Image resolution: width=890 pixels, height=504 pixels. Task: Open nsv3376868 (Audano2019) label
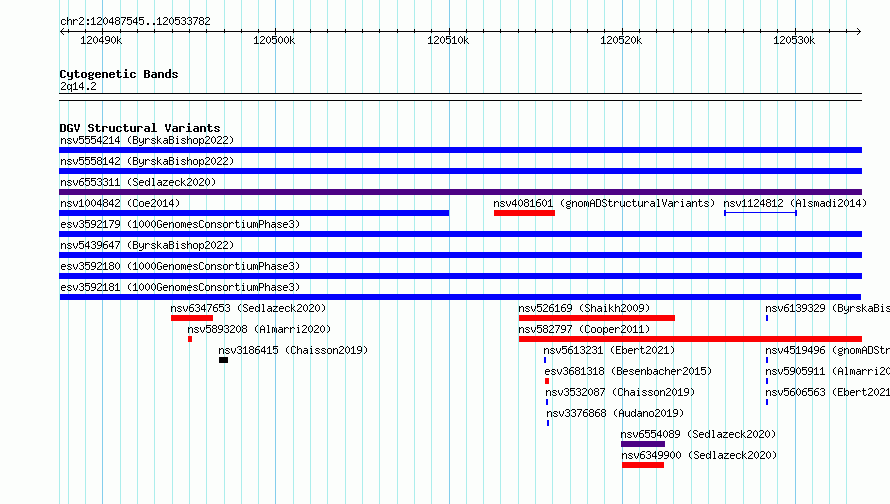point(615,413)
